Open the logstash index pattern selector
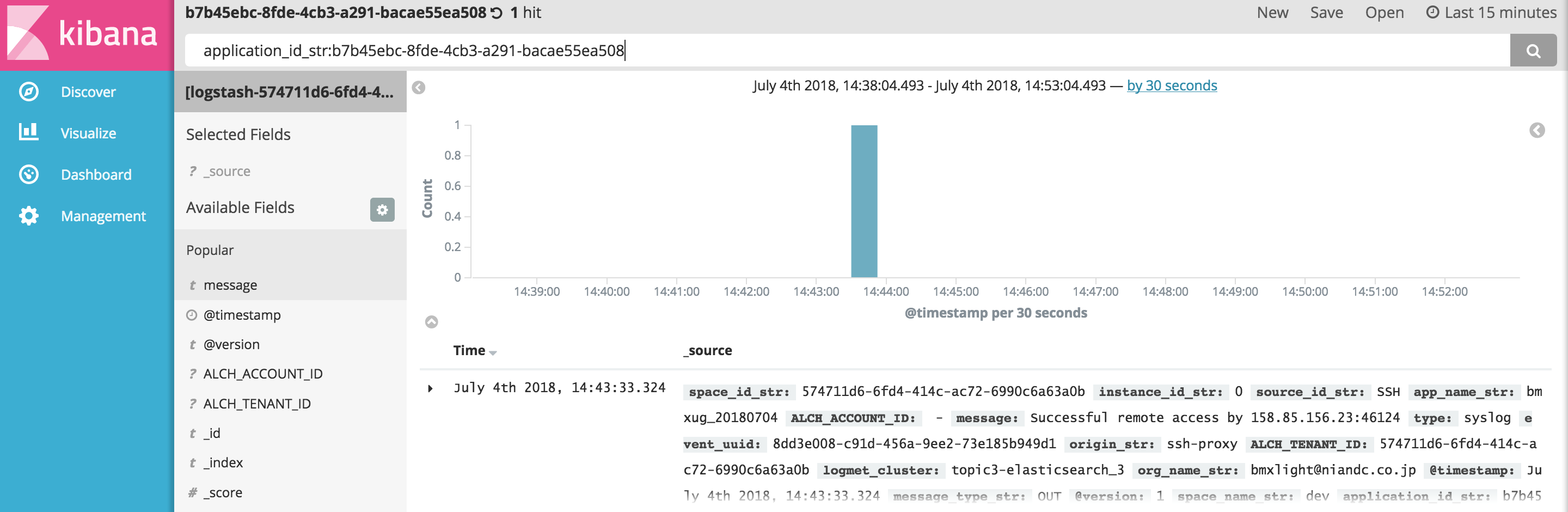Viewport: 1568px width, 512px height. click(290, 92)
